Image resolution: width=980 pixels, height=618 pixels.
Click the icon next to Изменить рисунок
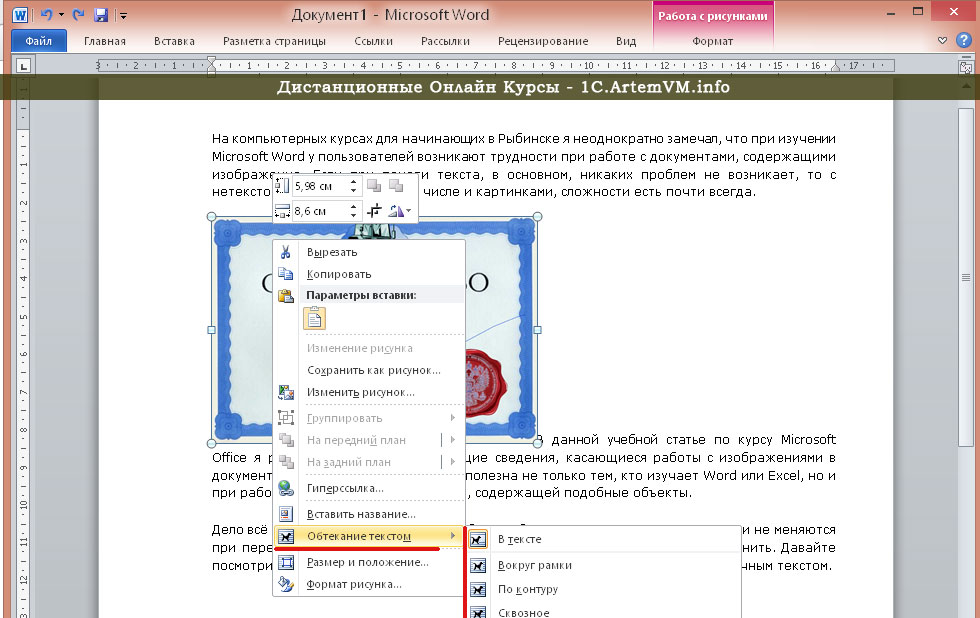[286, 392]
